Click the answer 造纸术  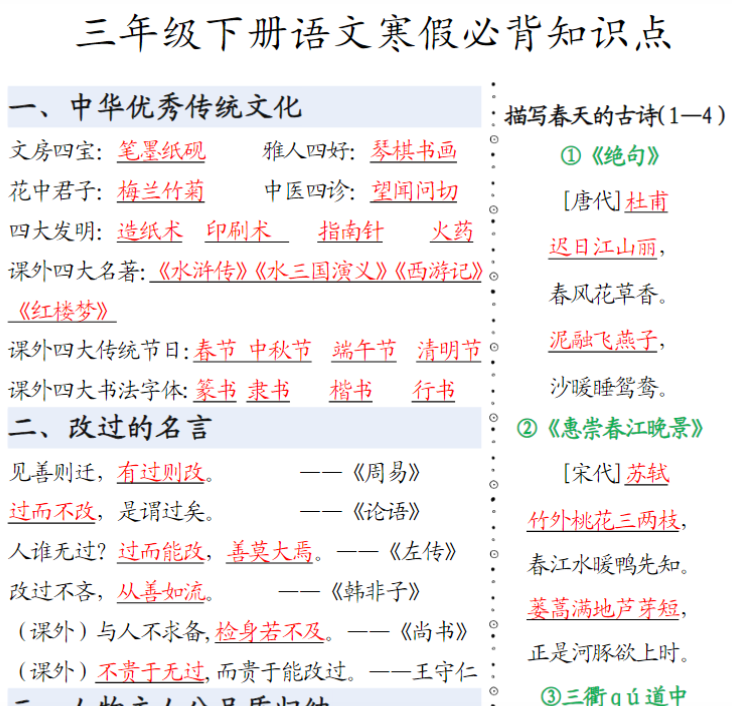150,231
